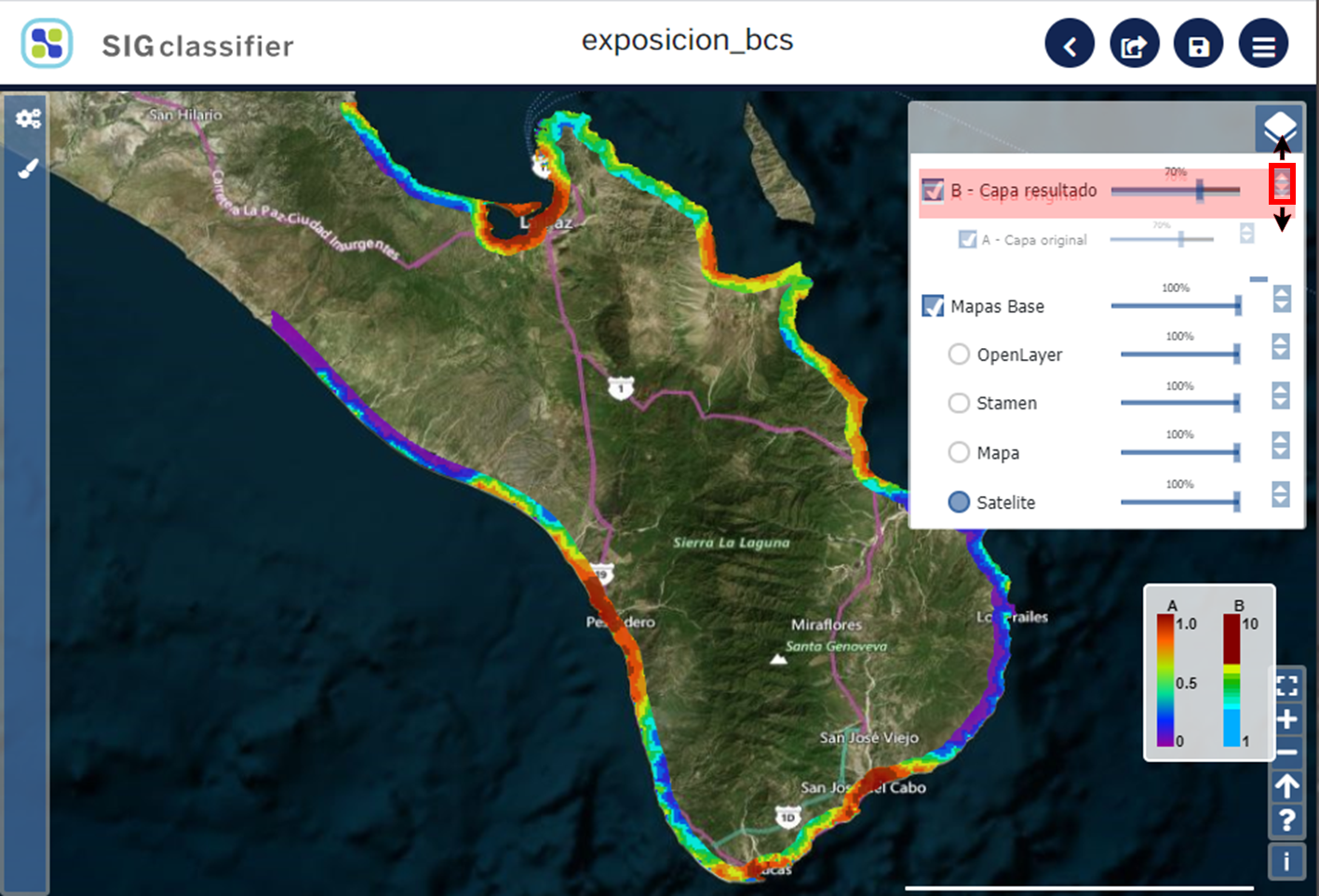Click Mapa order arrows control
Screen dimensions: 1319x896
coord(1281,445)
